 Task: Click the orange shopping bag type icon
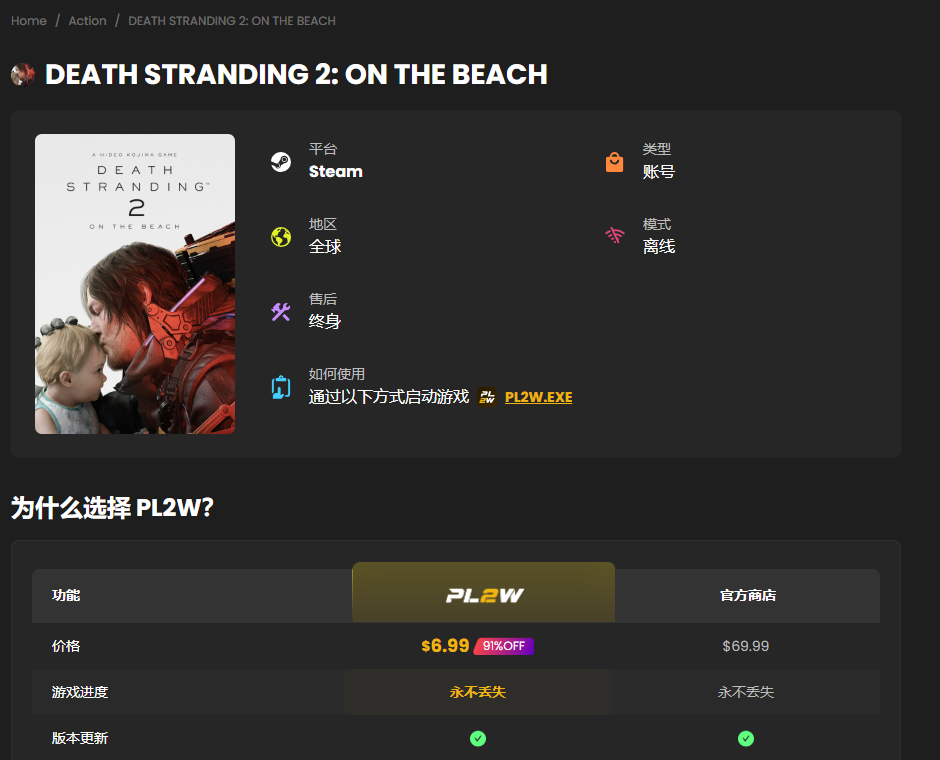[x=615, y=162]
